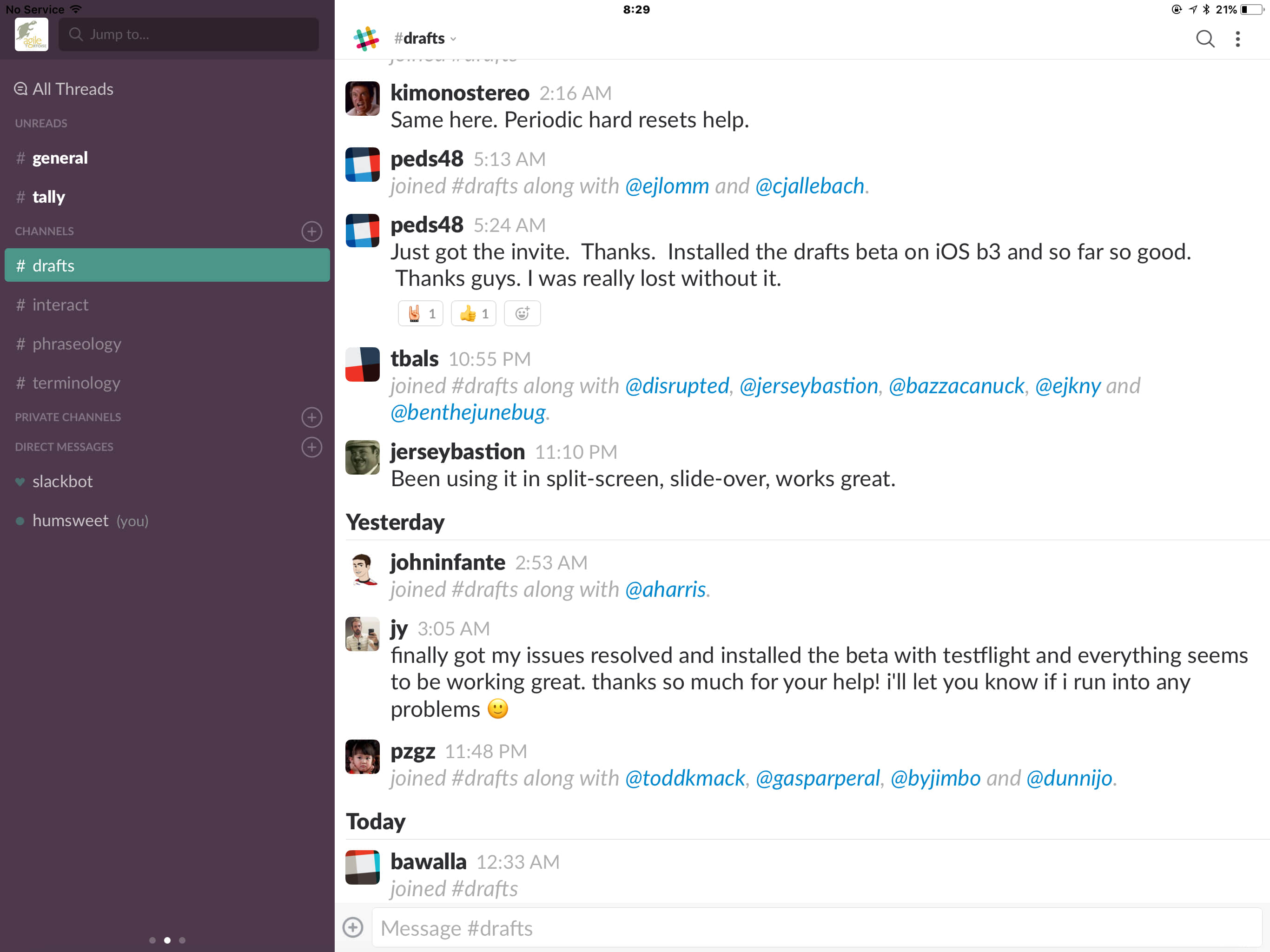Switch to the general channel

(60, 158)
